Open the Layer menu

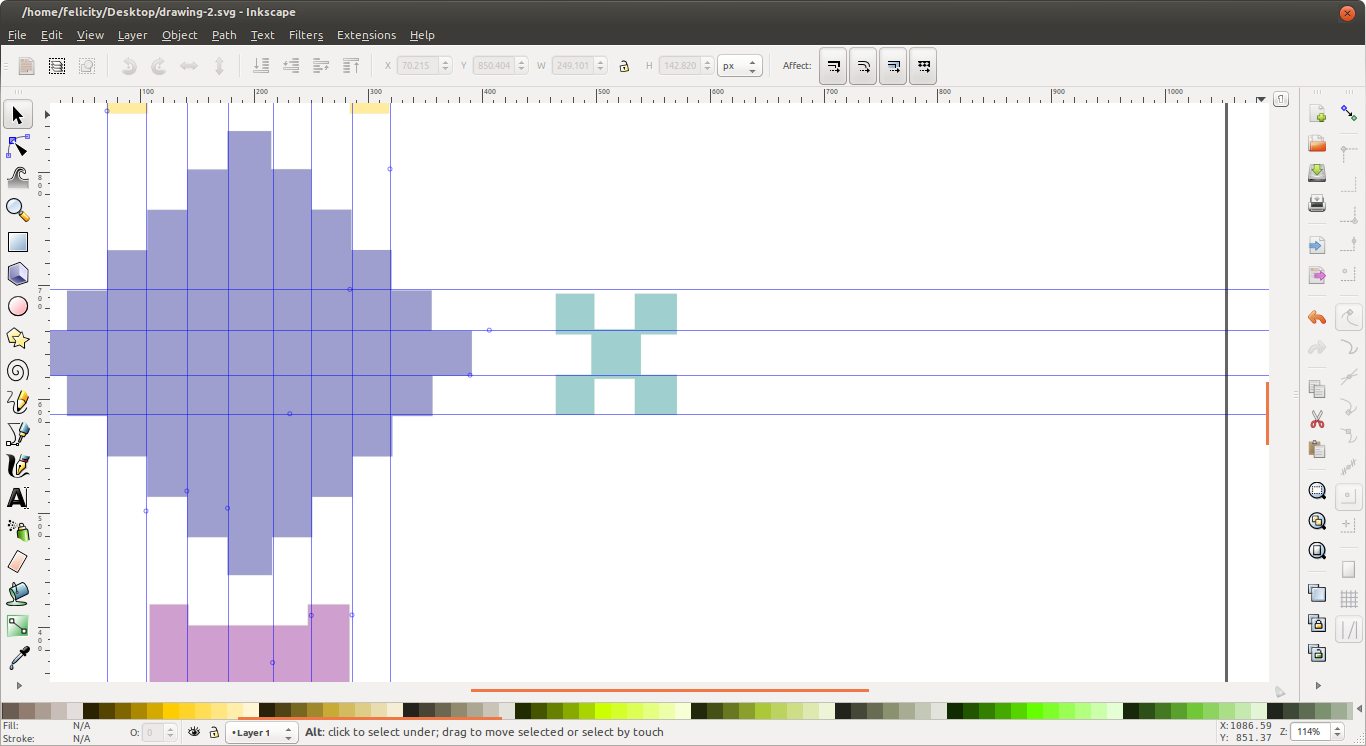132,35
